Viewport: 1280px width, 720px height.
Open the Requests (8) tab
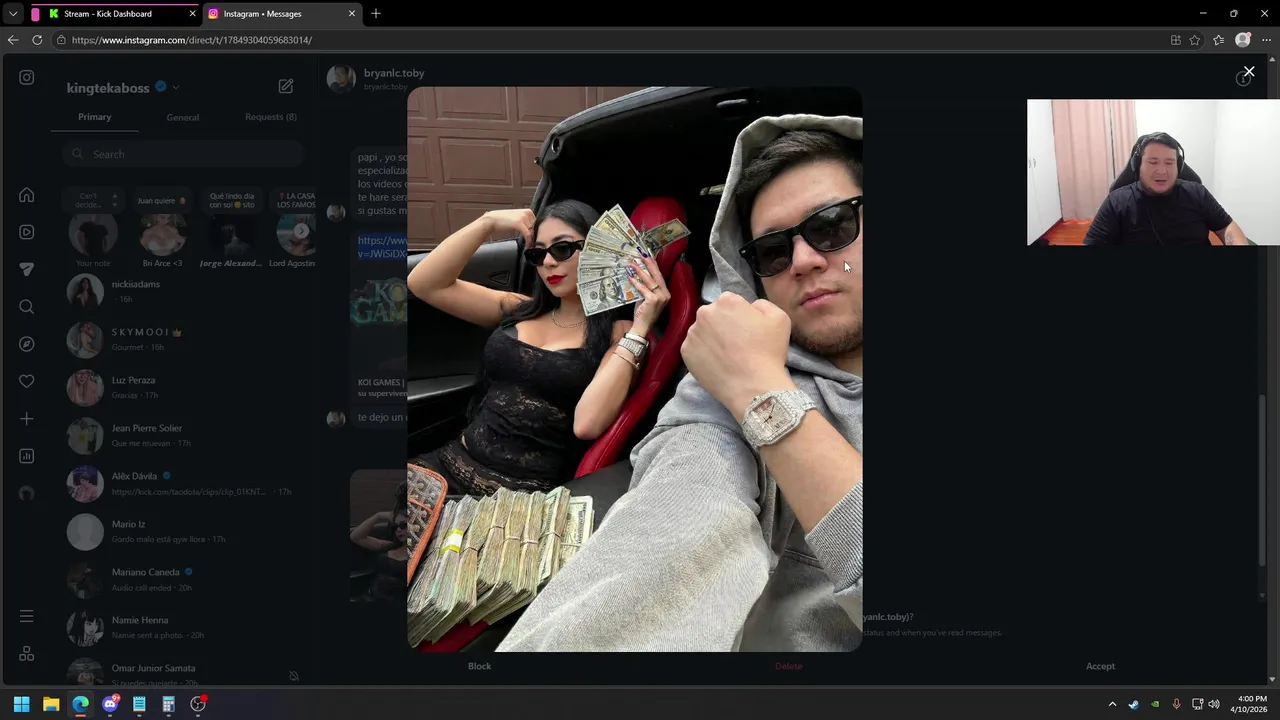[271, 117]
